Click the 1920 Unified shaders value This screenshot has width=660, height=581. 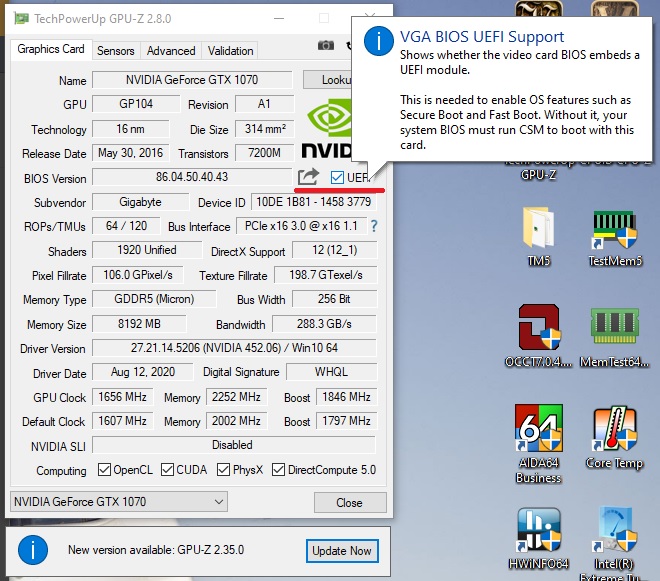click(147, 250)
